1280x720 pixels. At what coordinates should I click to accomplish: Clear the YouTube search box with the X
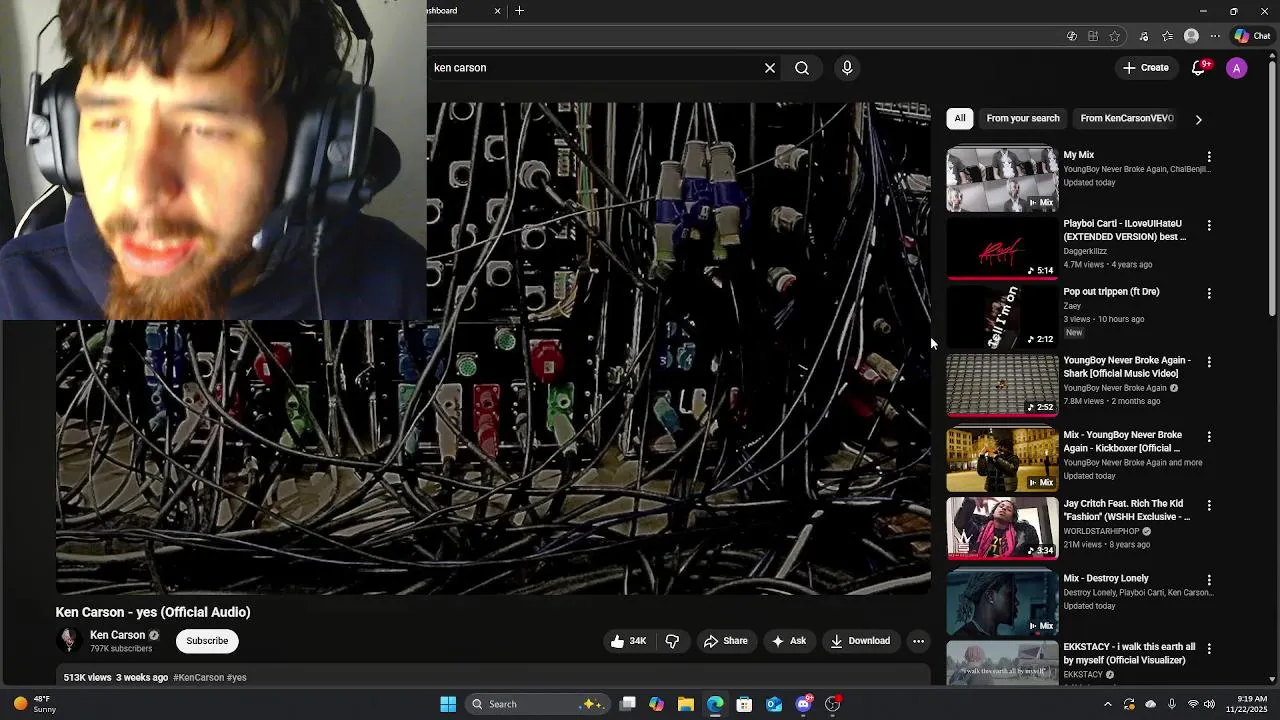(x=770, y=68)
